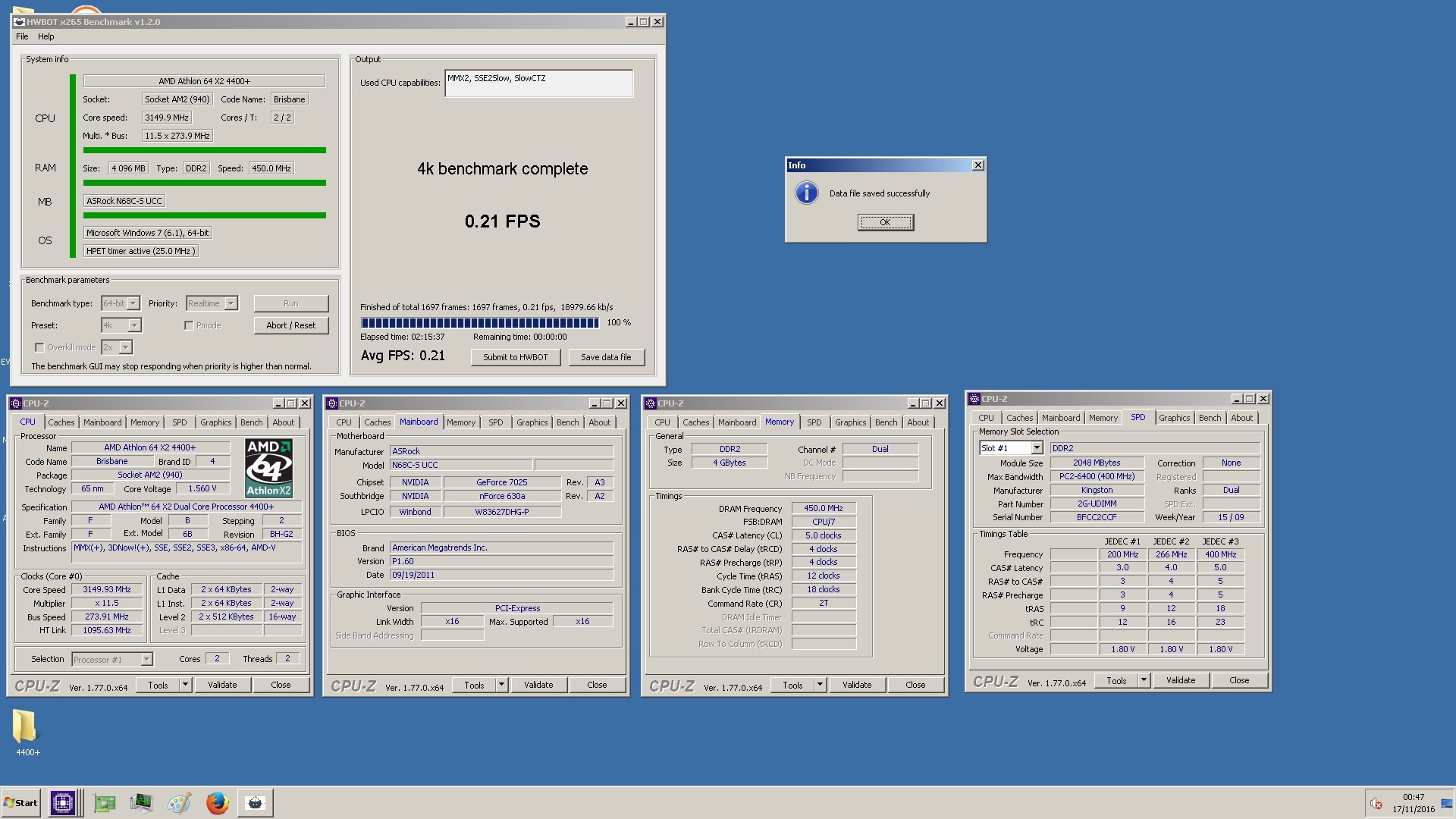Expand Tools arrow in CPU-Z Mainboard window
Screen dimensions: 1456x819
click(501, 685)
